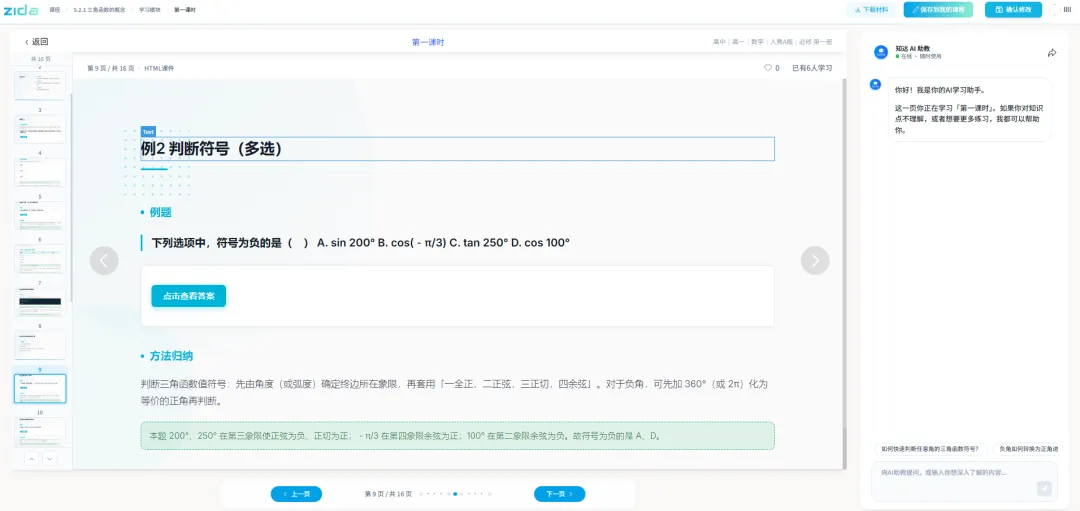Click the 共 16 页 label above thumbnails
The image size is (1080, 511).
click(40, 59)
